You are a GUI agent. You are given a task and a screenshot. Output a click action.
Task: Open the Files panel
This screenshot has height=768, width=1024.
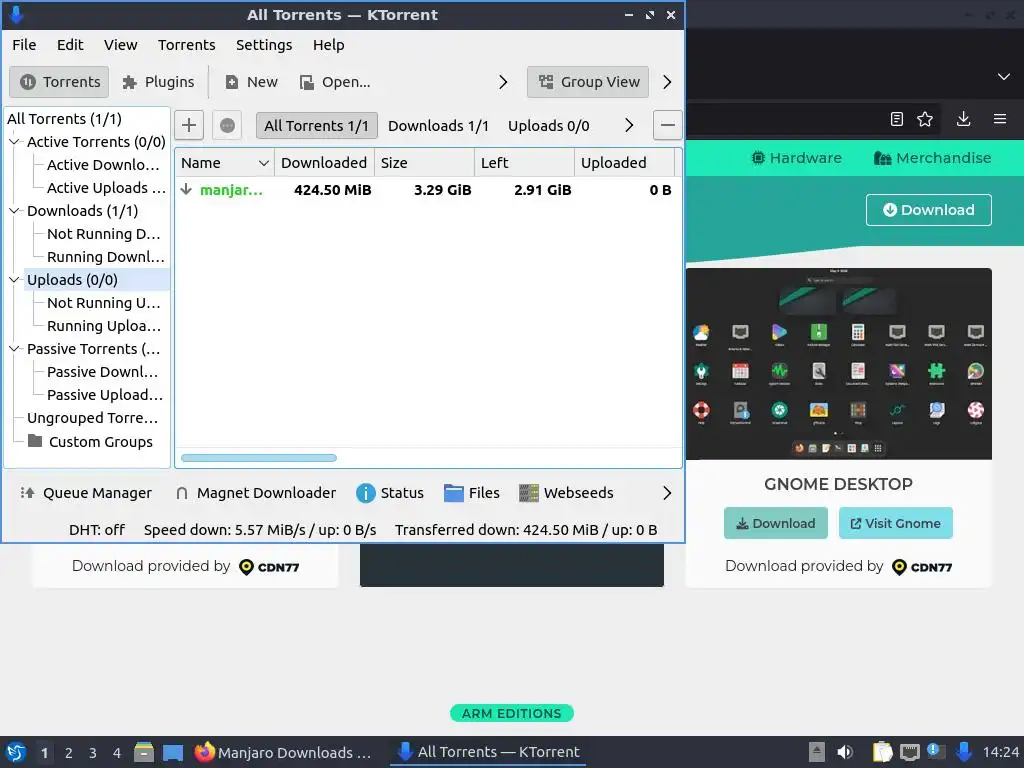coord(472,493)
